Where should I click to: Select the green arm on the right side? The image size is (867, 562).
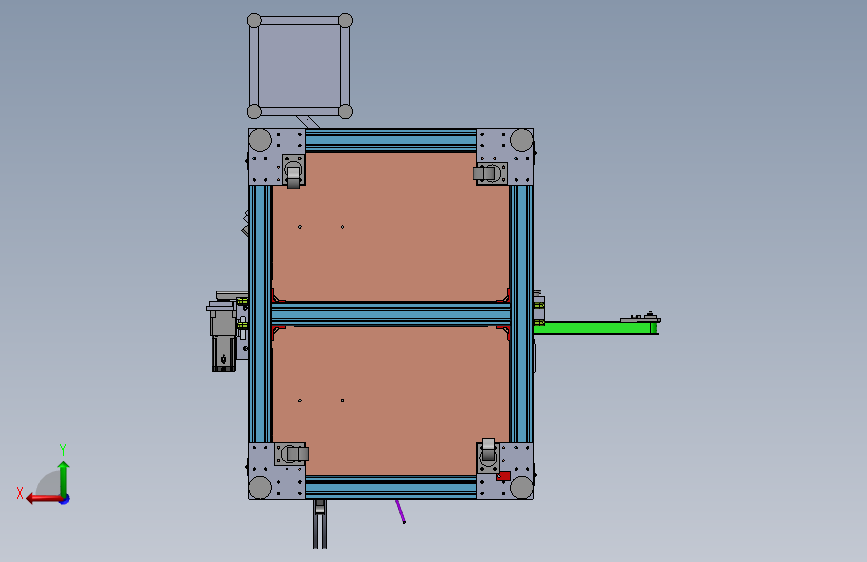click(596, 328)
